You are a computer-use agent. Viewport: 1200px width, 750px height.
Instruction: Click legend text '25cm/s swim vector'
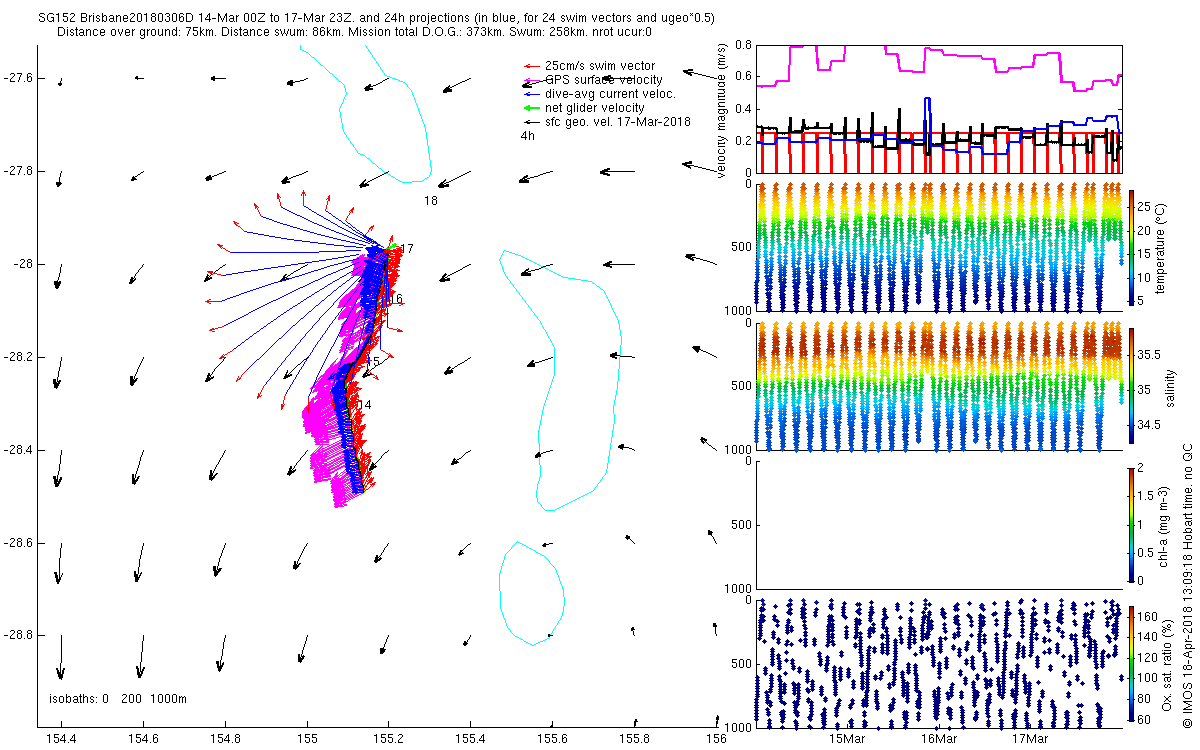[x=601, y=66]
